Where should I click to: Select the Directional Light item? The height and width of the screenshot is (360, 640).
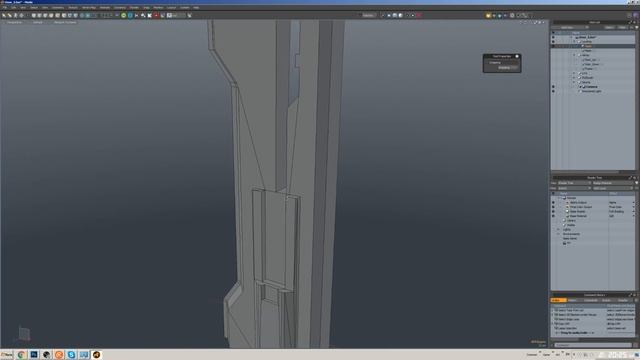pos(591,91)
